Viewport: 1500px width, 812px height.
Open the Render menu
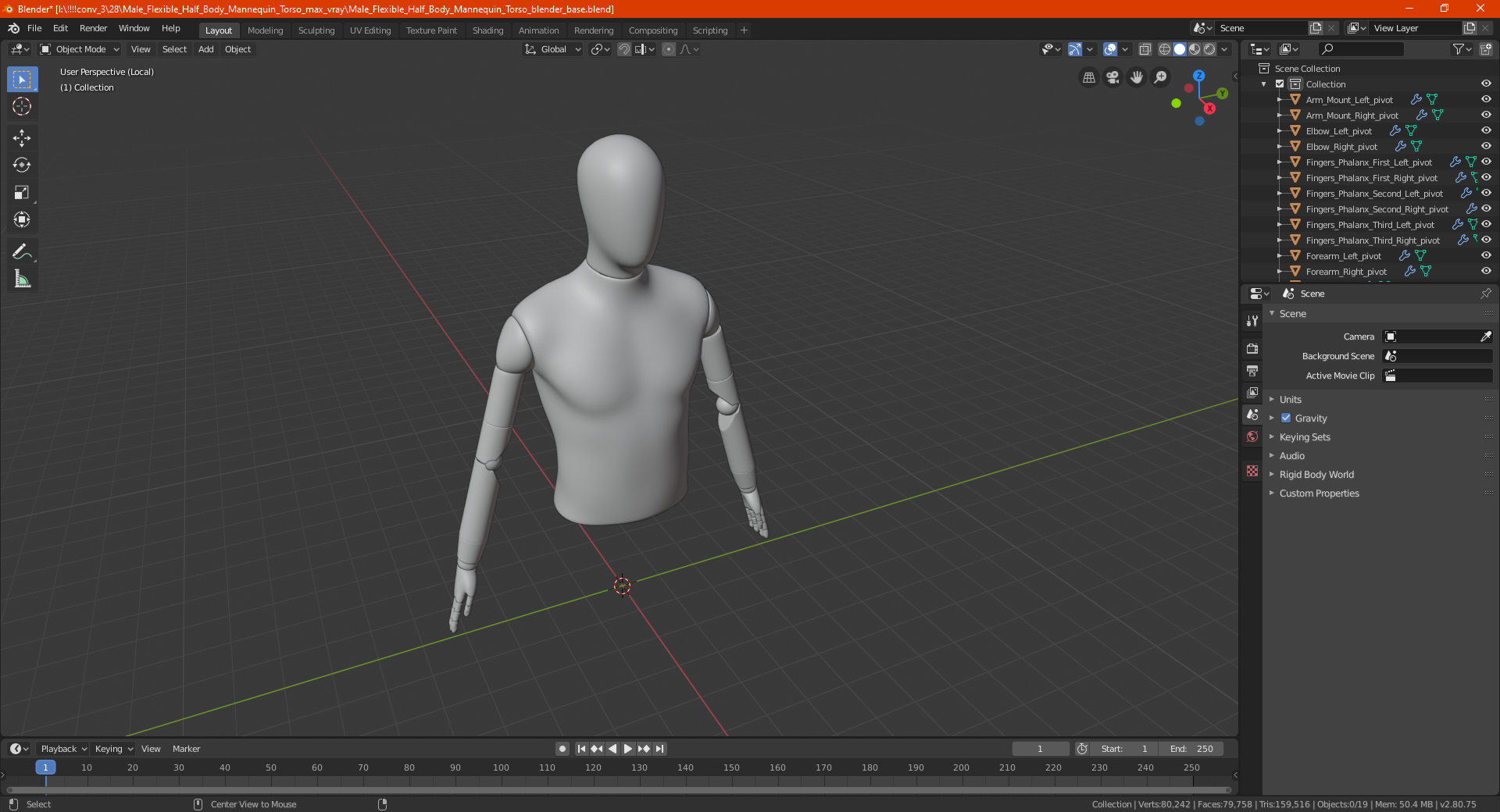pos(93,28)
